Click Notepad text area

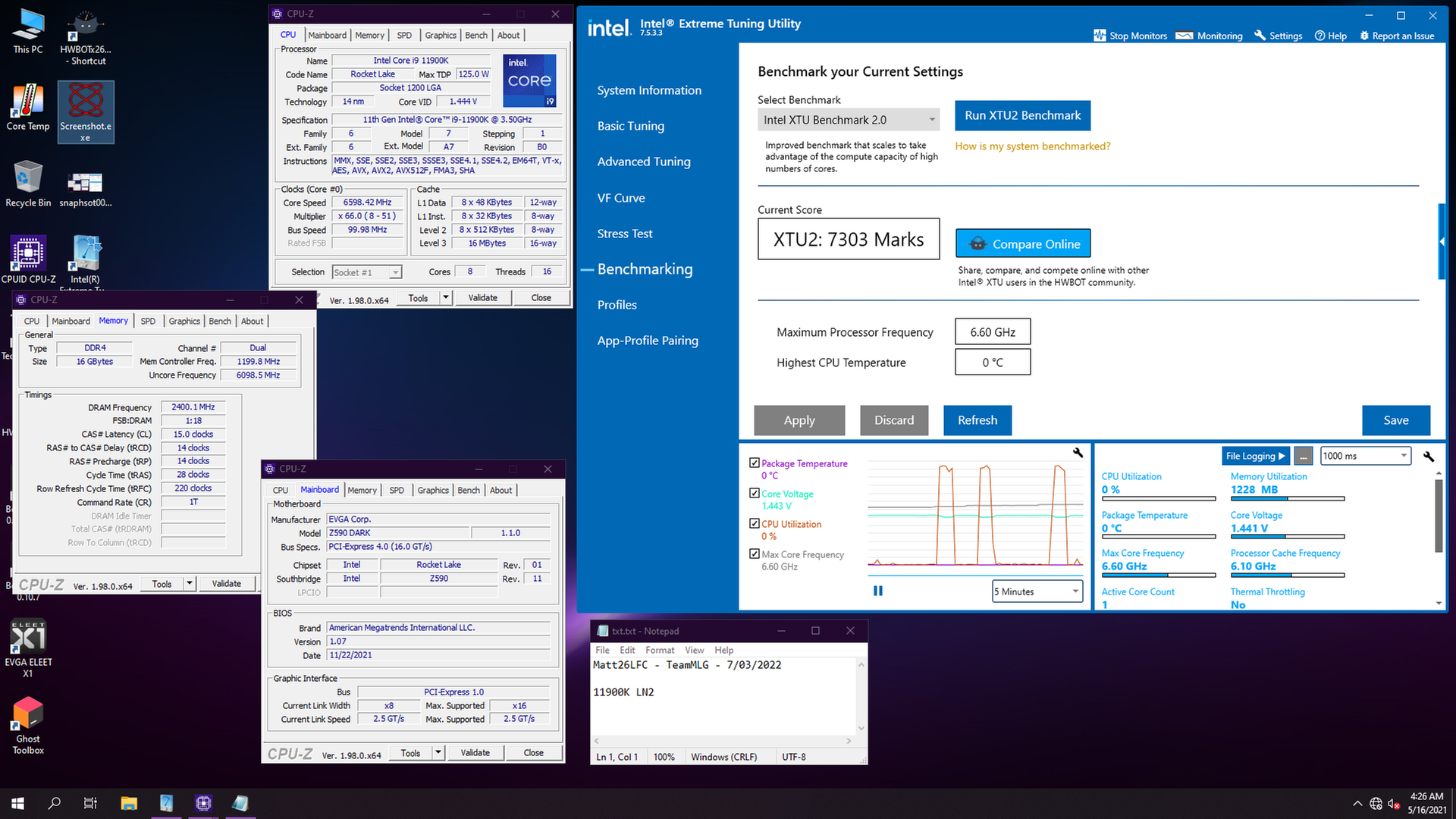coord(724,695)
